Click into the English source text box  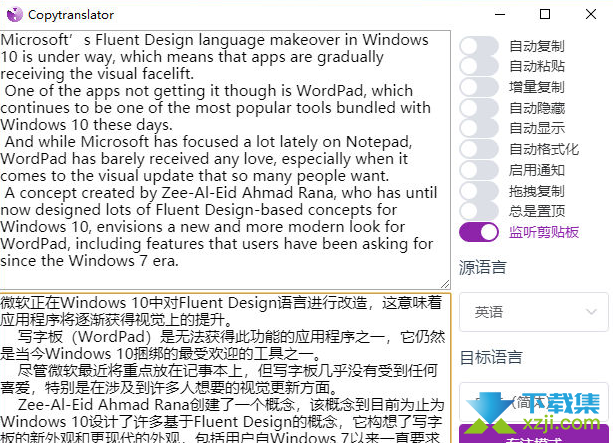(x=225, y=160)
